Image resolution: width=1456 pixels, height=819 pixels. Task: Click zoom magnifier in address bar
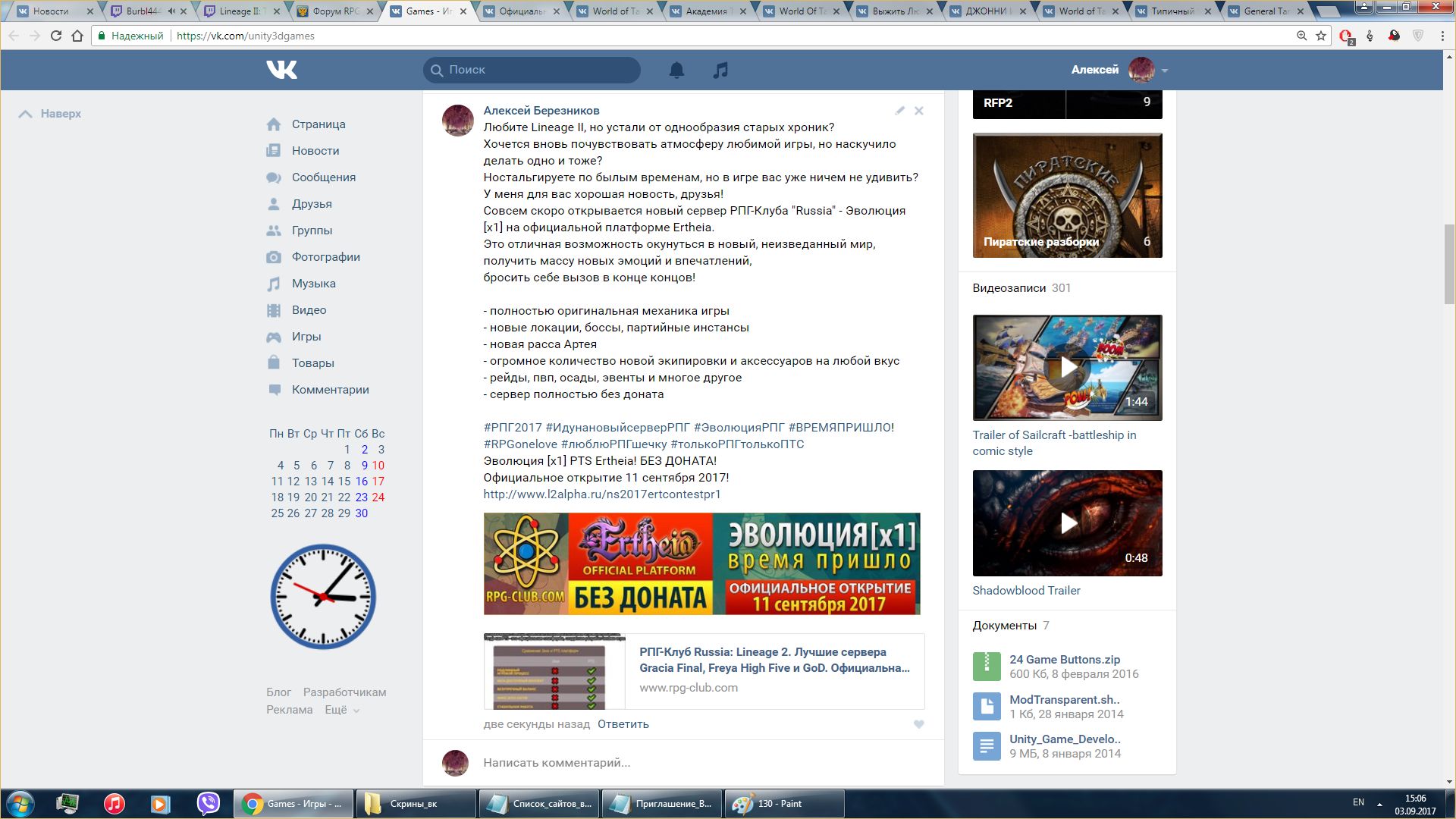(1301, 36)
